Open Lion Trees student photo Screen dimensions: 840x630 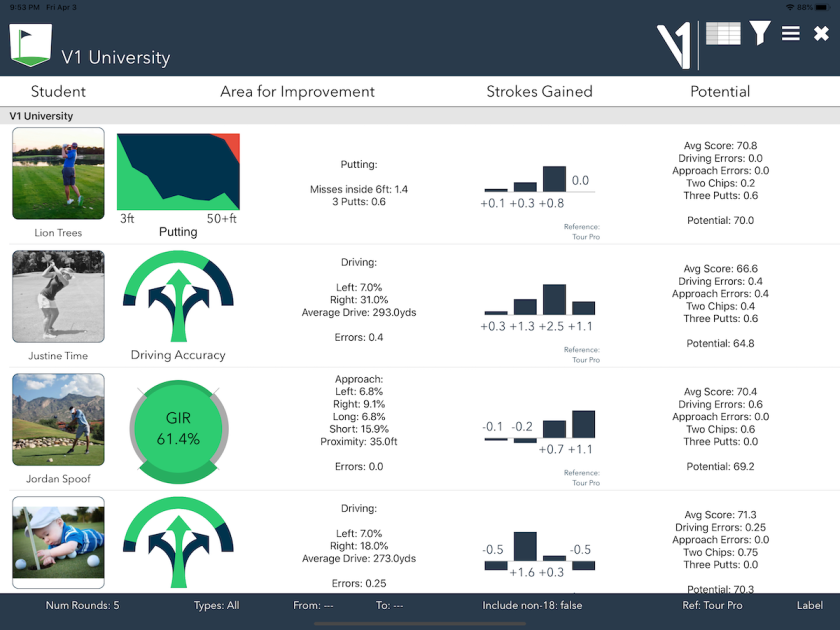coord(58,174)
